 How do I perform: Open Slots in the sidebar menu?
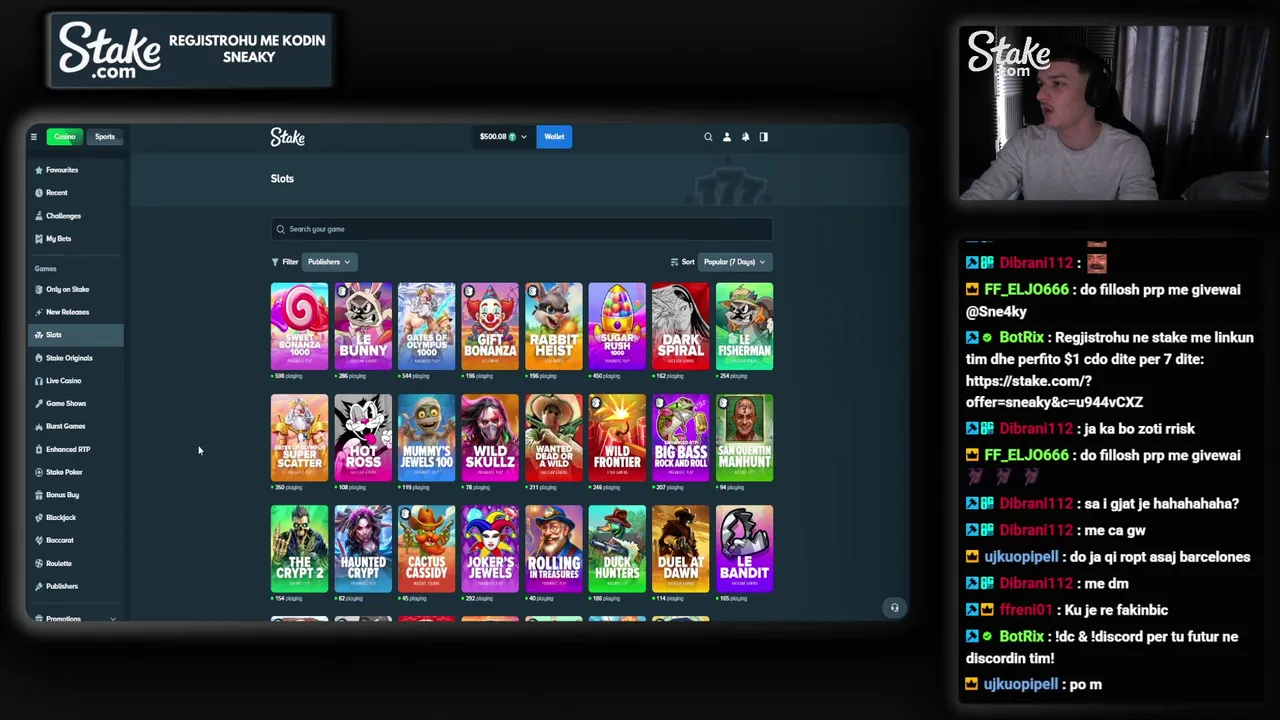76,335
